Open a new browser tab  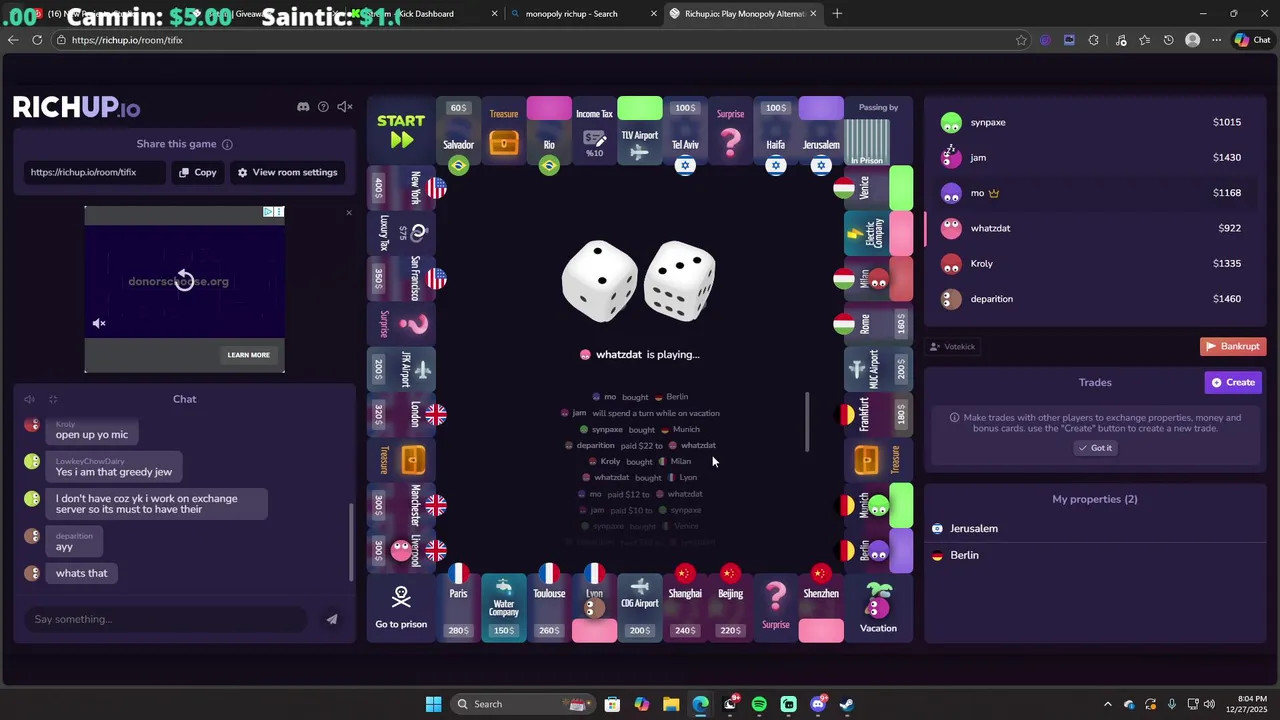pos(837,13)
